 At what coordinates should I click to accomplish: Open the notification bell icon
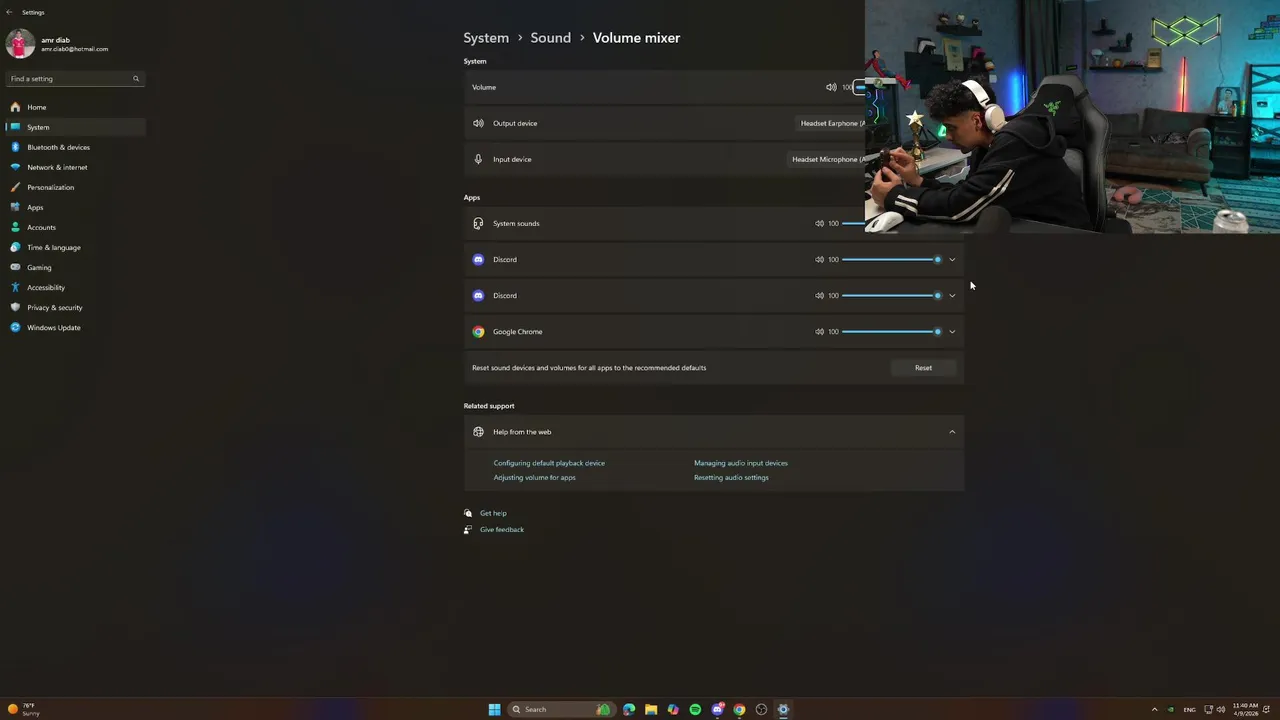pos(1267,710)
